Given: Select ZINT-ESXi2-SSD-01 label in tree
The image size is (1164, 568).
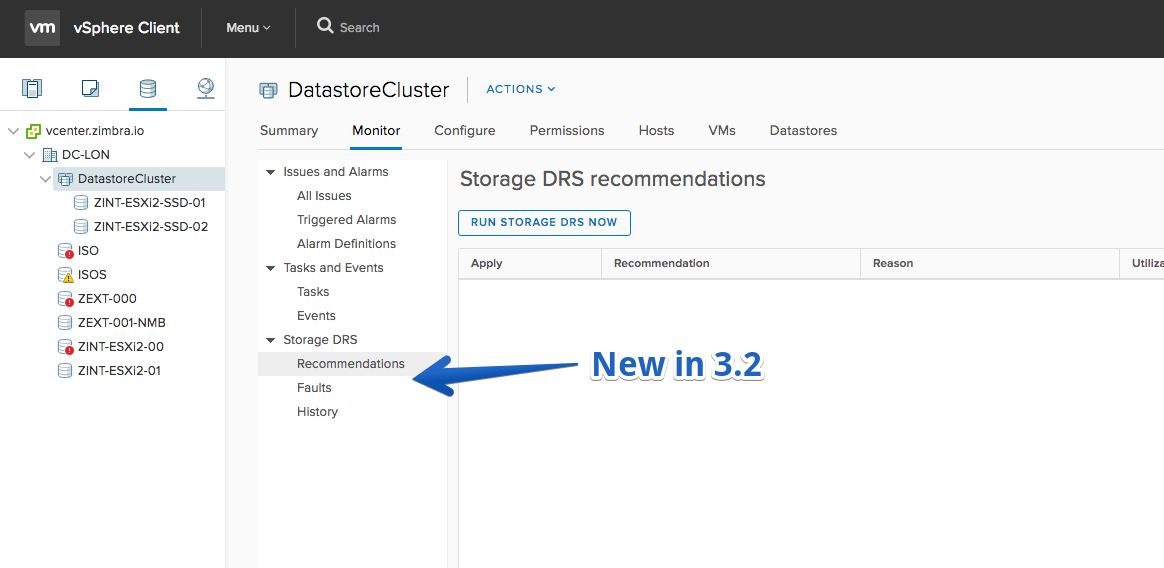Looking at the screenshot, I should [x=149, y=203].
